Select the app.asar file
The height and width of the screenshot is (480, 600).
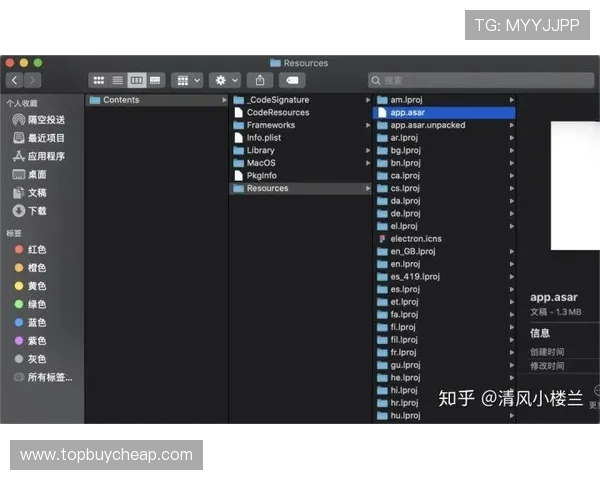pos(444,113)
